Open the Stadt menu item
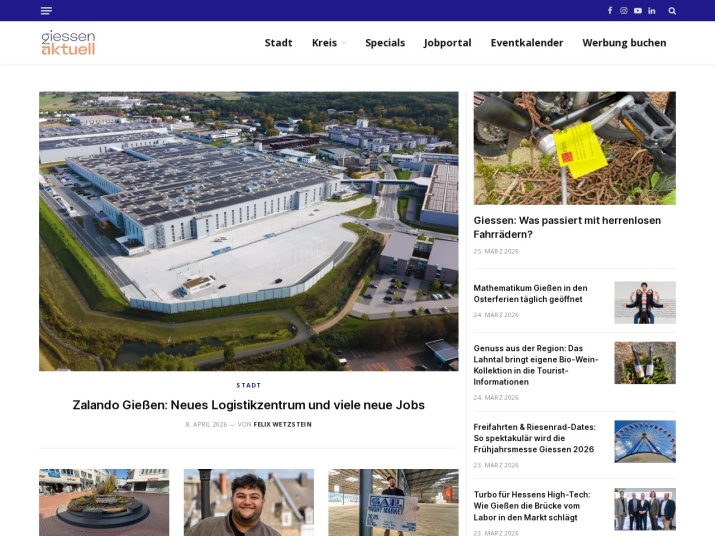Image resolution: width=715 pixels, height=536 pixels. click(278, 42)
